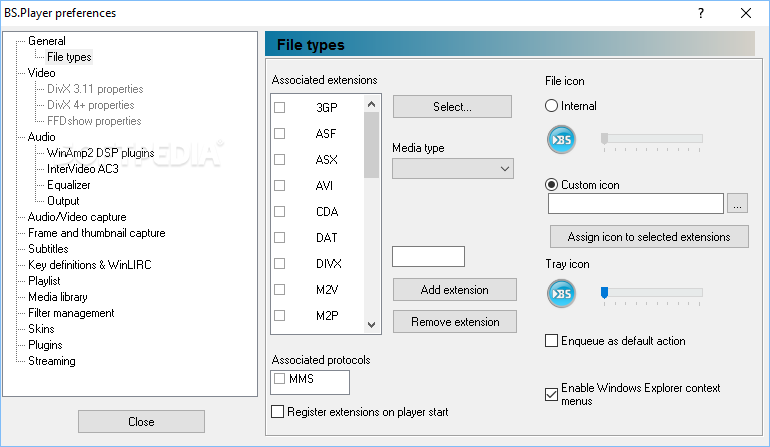
Task: Open Streaming preferences
Action: 52,361
